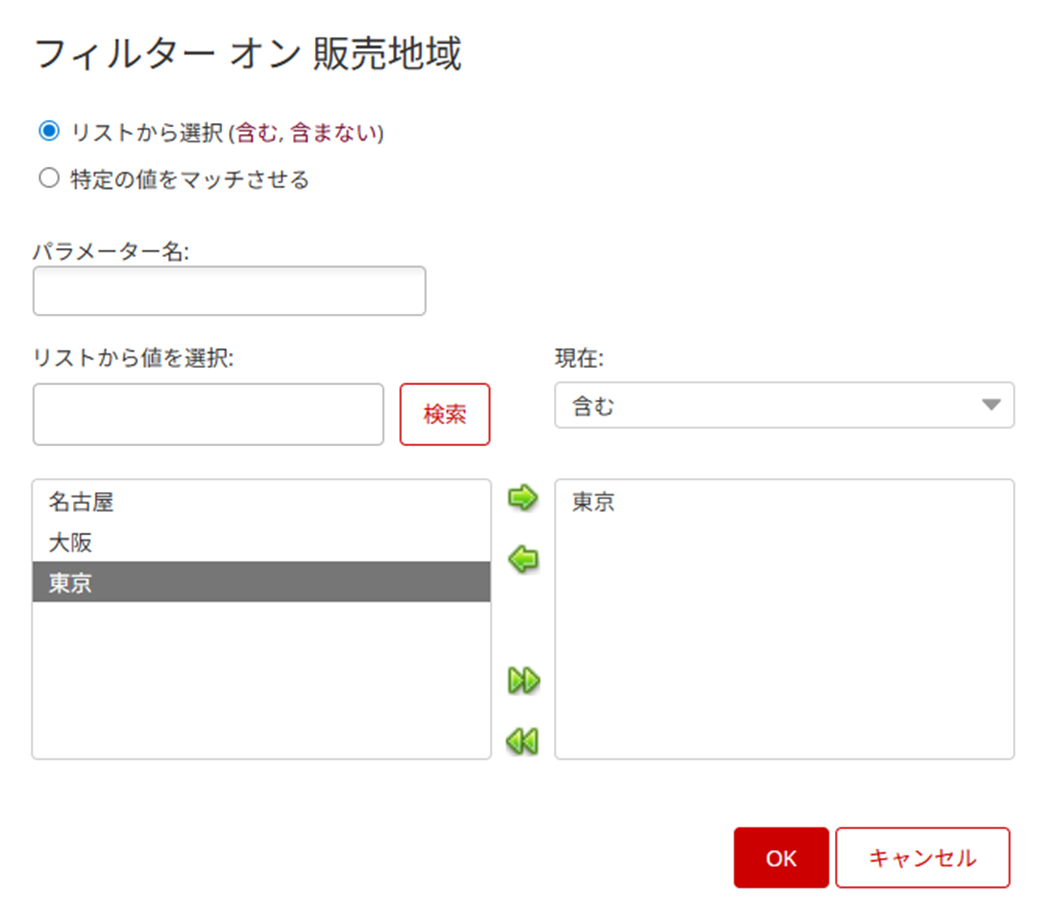This screenshot has width=1040, height=921.
Task: Click double right arrows to add all
Action: [523, 681]
